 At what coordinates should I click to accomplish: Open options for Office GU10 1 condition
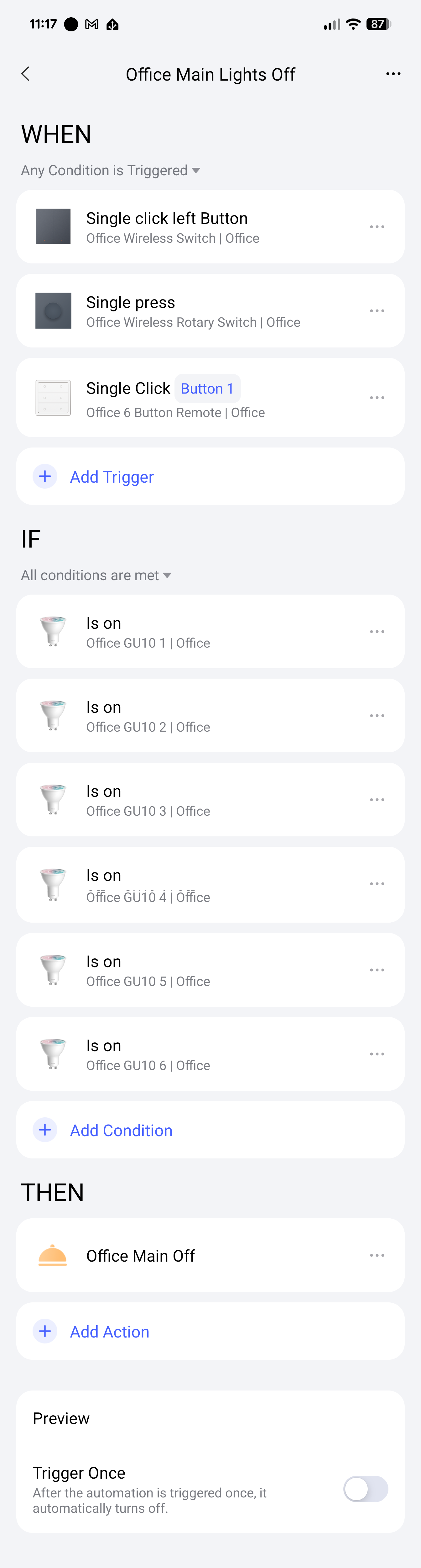377,632
